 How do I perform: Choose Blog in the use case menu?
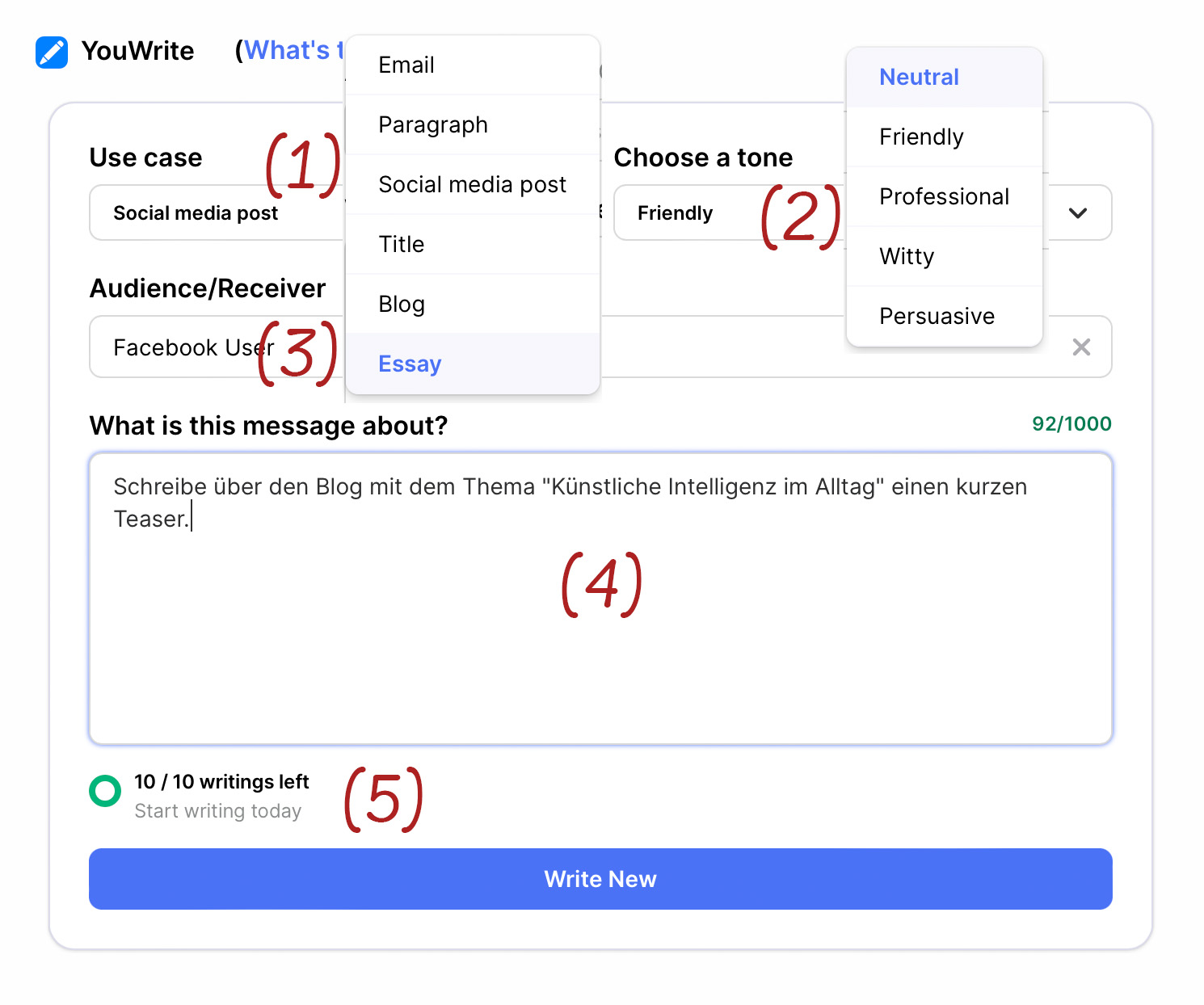473,304
